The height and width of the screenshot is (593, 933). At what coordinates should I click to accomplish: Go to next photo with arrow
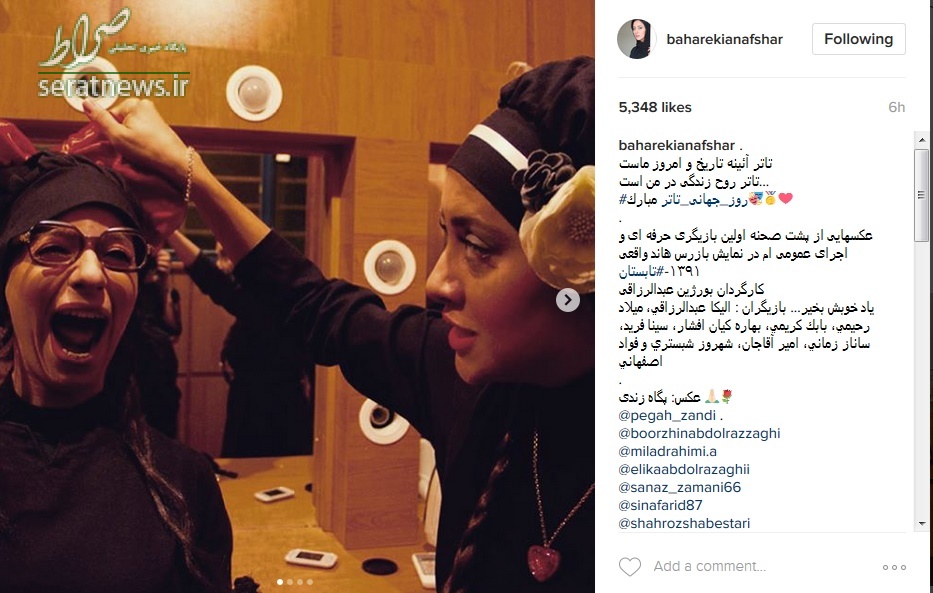[568, 300]
